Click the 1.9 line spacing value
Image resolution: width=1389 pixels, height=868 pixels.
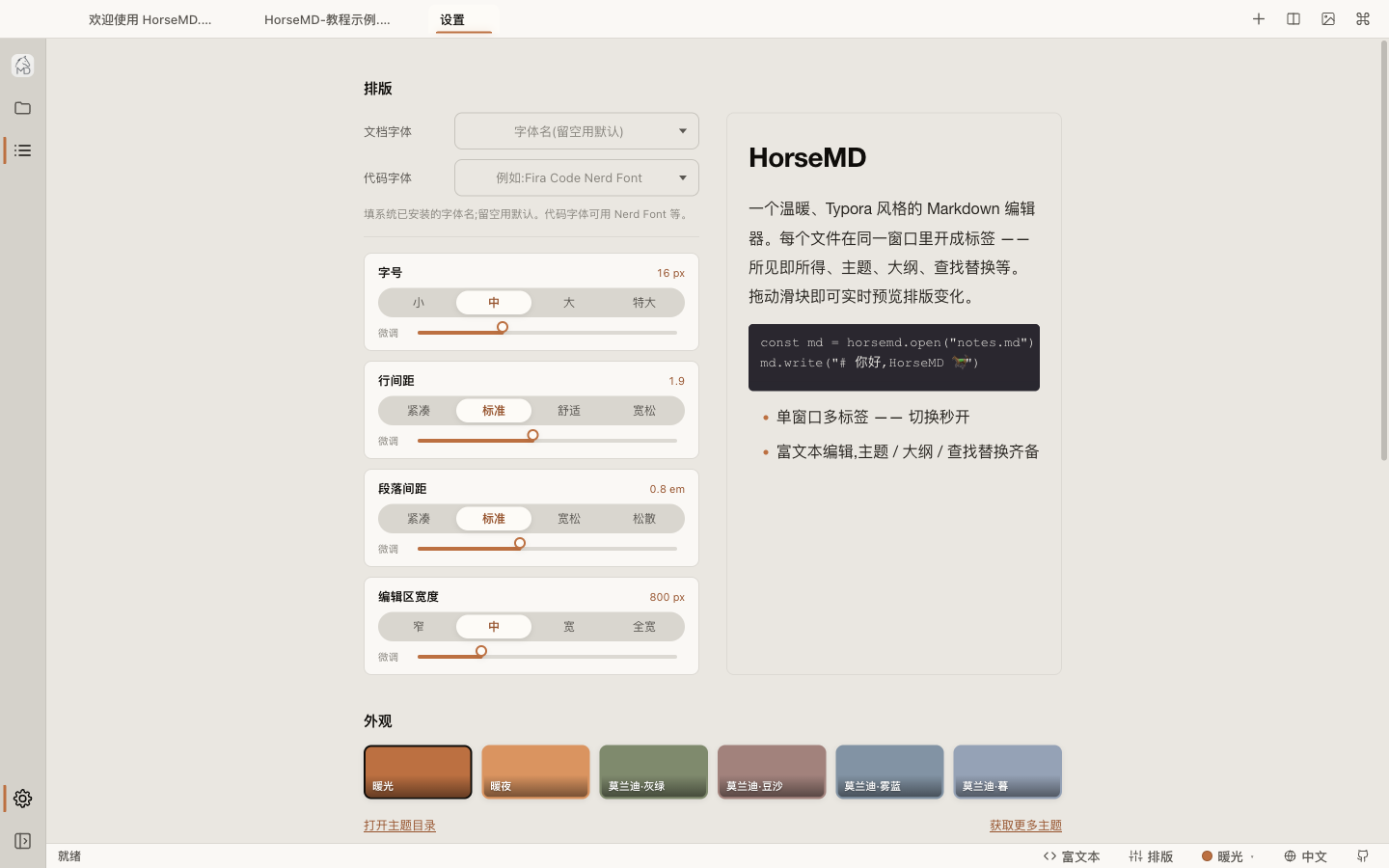[x=676, y=381]
